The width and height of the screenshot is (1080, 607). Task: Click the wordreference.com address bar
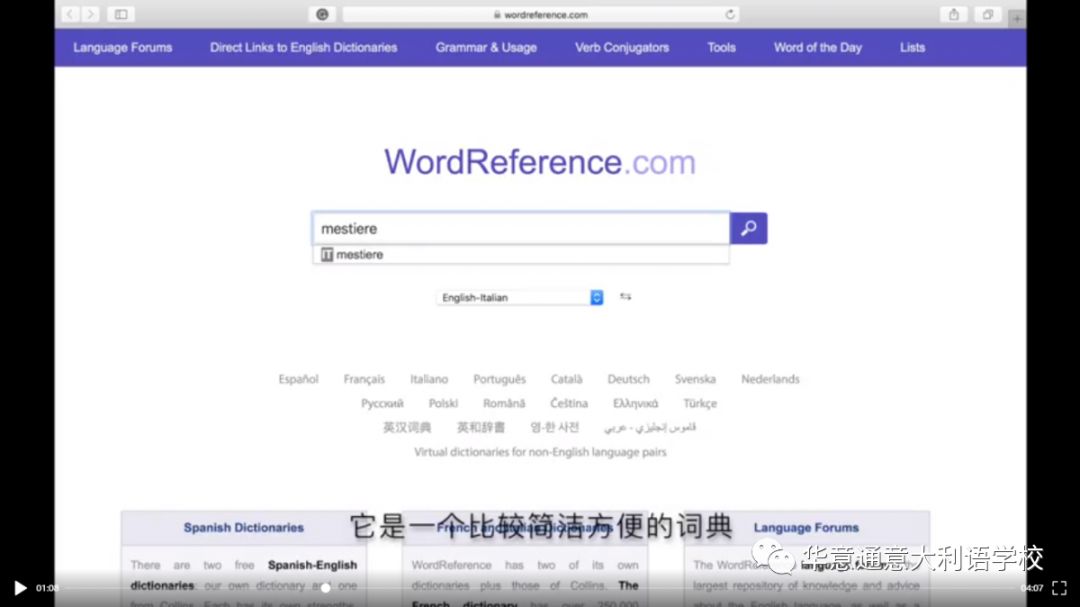(541, 14)
